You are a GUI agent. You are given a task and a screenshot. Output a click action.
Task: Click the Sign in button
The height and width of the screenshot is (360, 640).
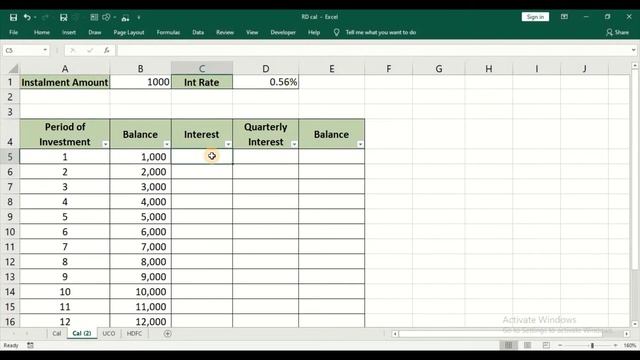tap(535, 17)
